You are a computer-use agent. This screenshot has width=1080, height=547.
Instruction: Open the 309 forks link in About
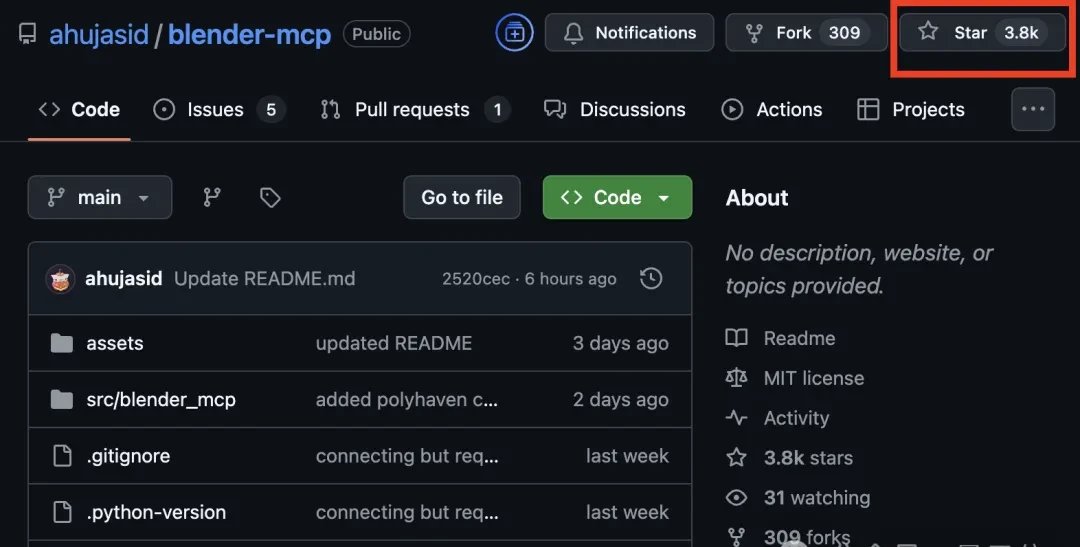807,537
